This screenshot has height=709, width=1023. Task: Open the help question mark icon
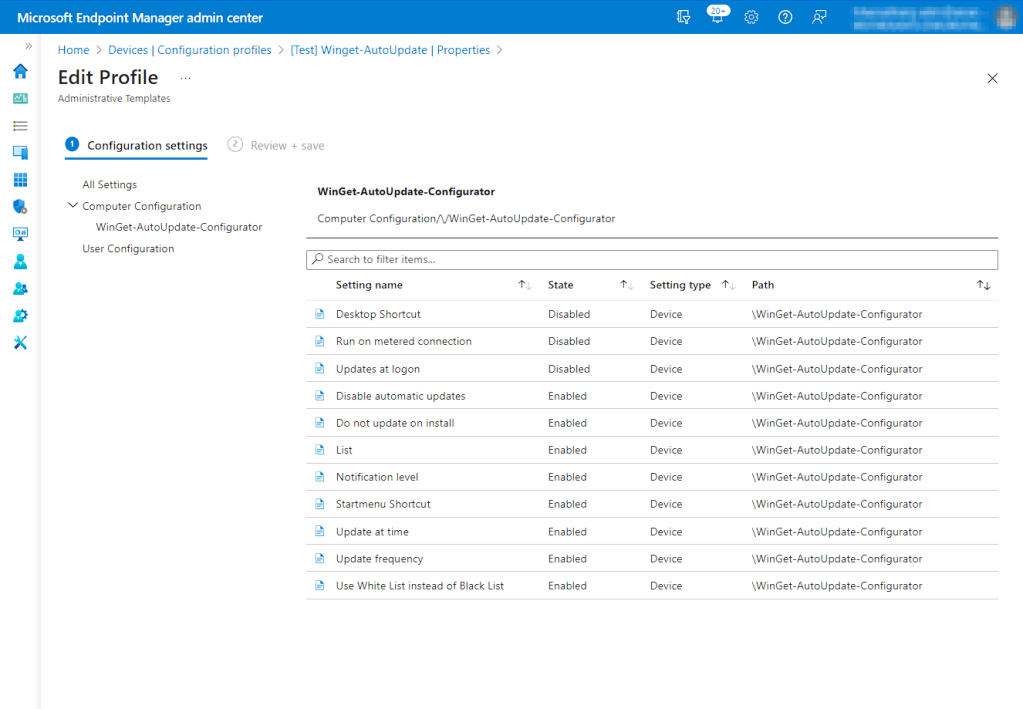785,16
